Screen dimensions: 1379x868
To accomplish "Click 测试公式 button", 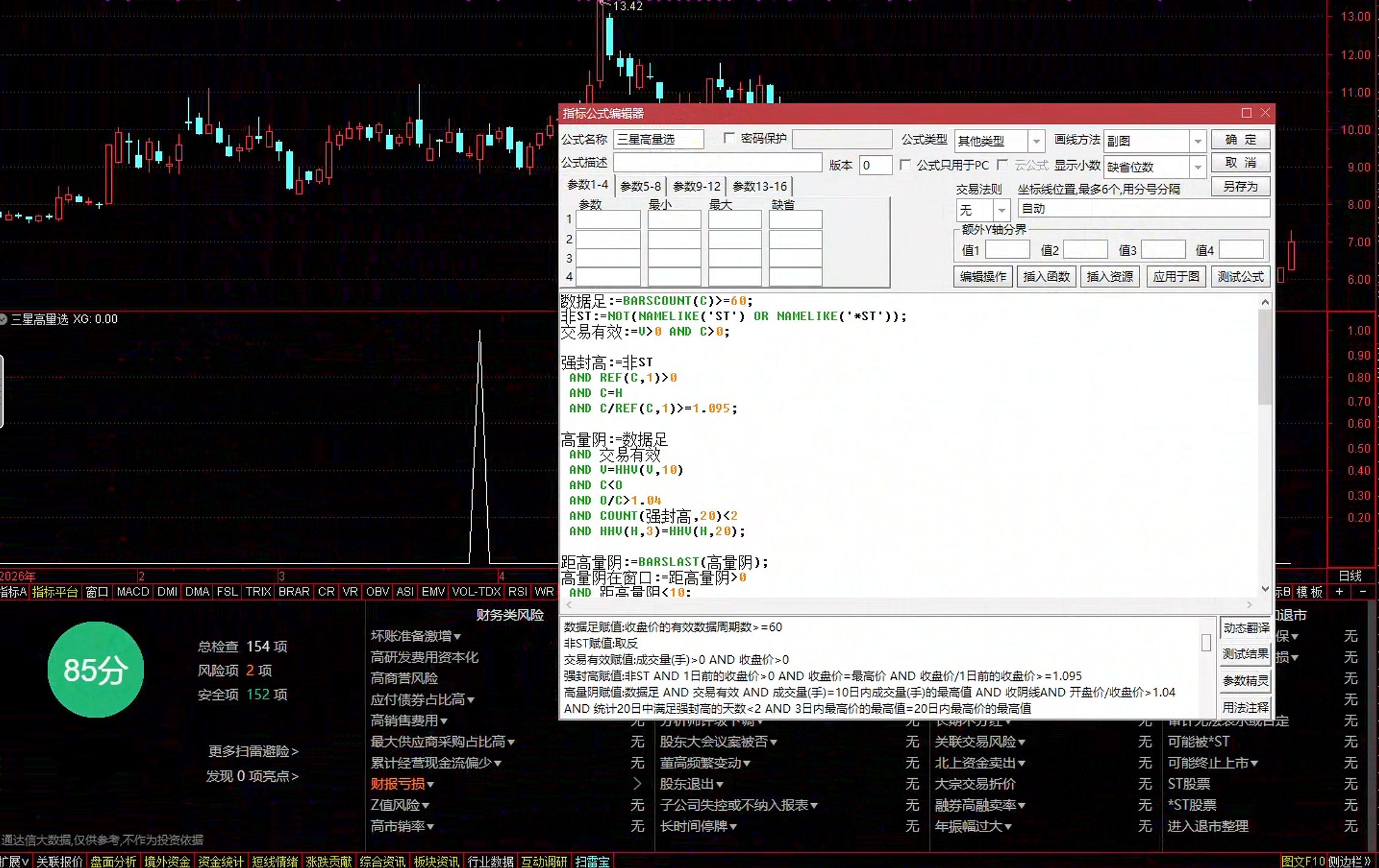I will click(x=1240, y=277).
